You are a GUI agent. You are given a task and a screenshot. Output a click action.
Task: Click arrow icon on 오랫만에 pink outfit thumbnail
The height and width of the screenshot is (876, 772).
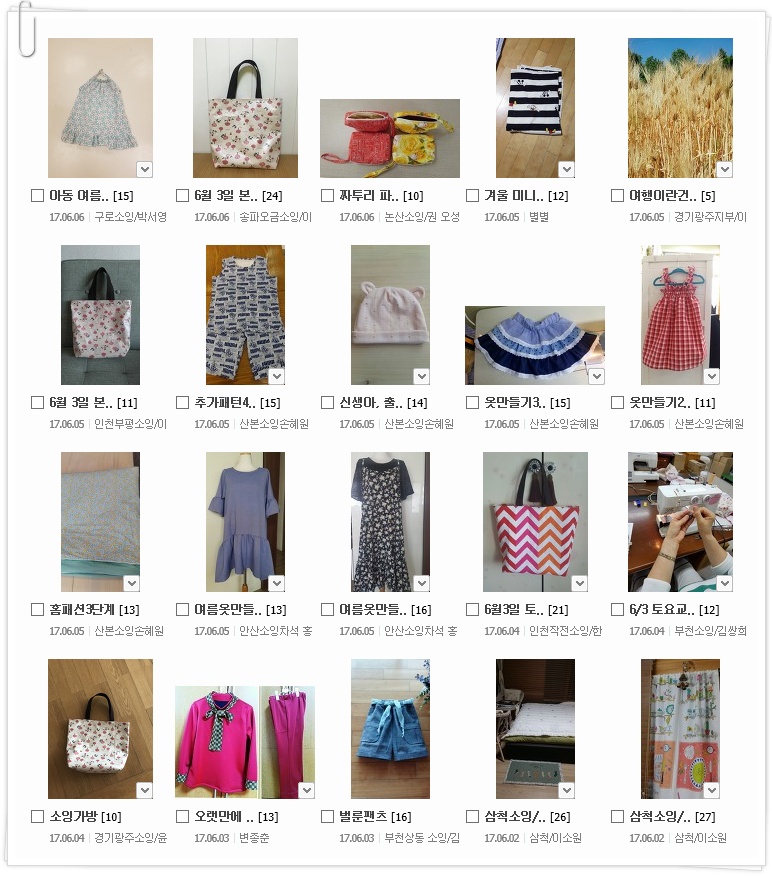point(307,791)
